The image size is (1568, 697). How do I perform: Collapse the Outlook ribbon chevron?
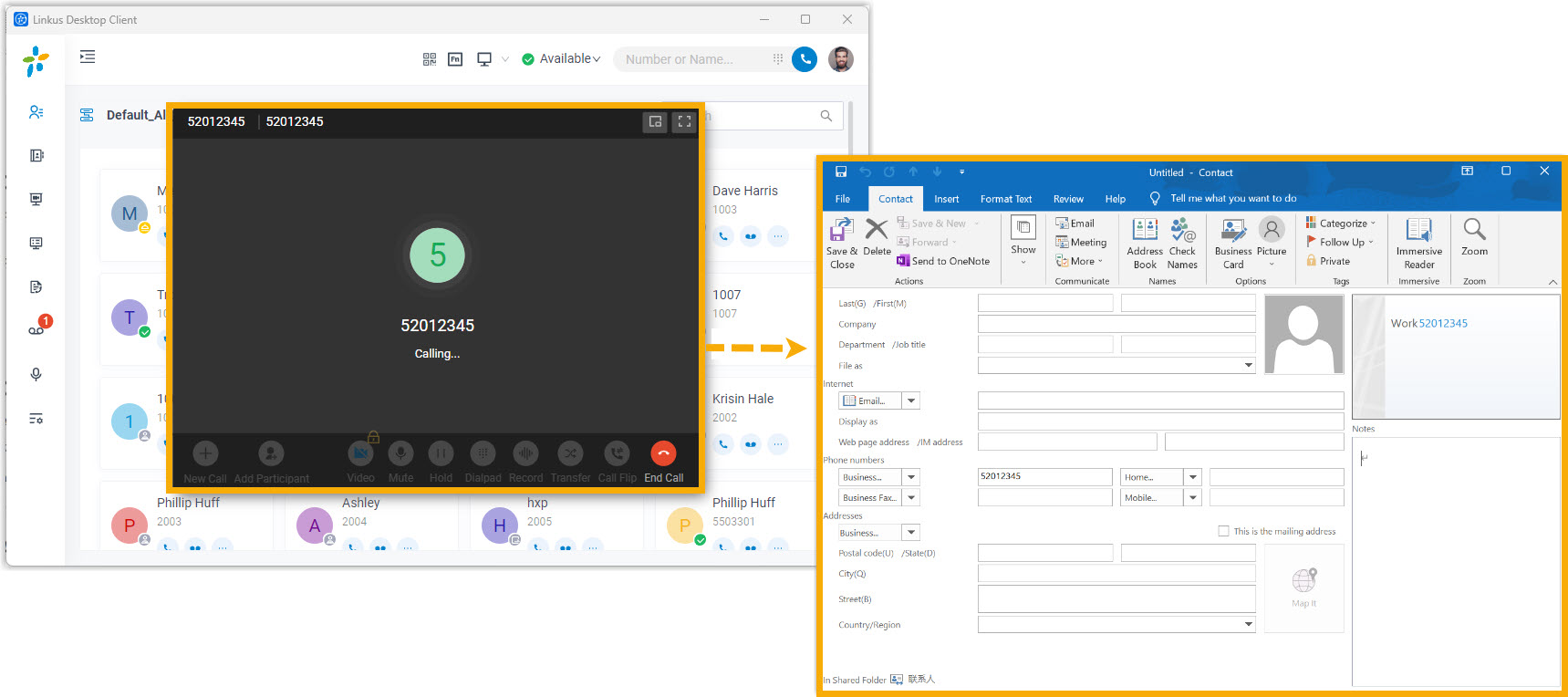[1552, 282]
